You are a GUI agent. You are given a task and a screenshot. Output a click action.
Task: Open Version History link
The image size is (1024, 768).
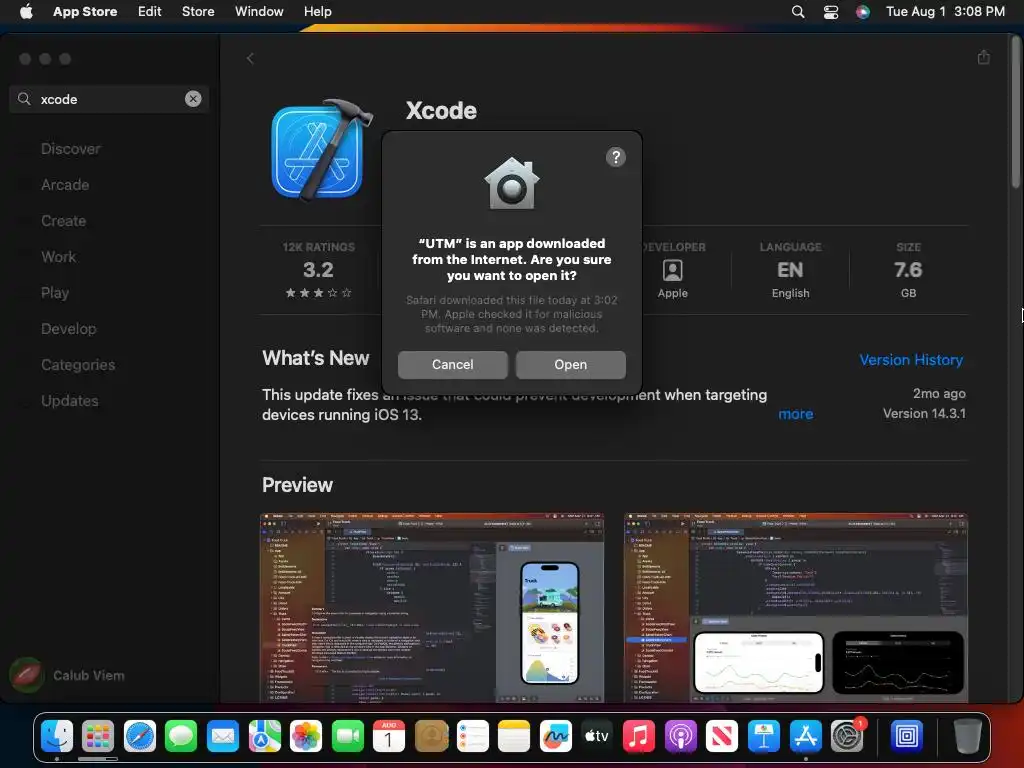tap(911, 360)
